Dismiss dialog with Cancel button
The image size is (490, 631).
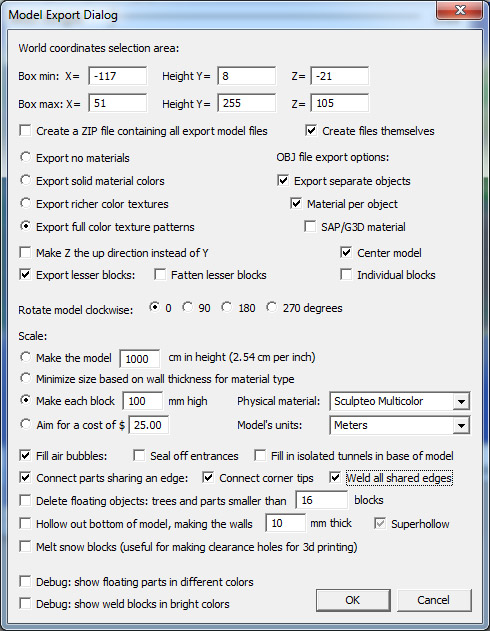(x=434, y=600)
